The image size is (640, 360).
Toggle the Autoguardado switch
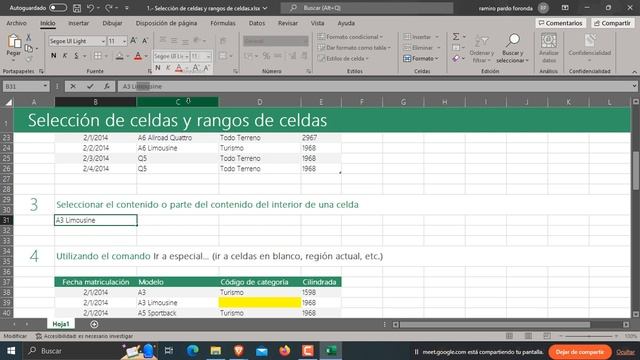pyautogui.click(x=58, y=8)
